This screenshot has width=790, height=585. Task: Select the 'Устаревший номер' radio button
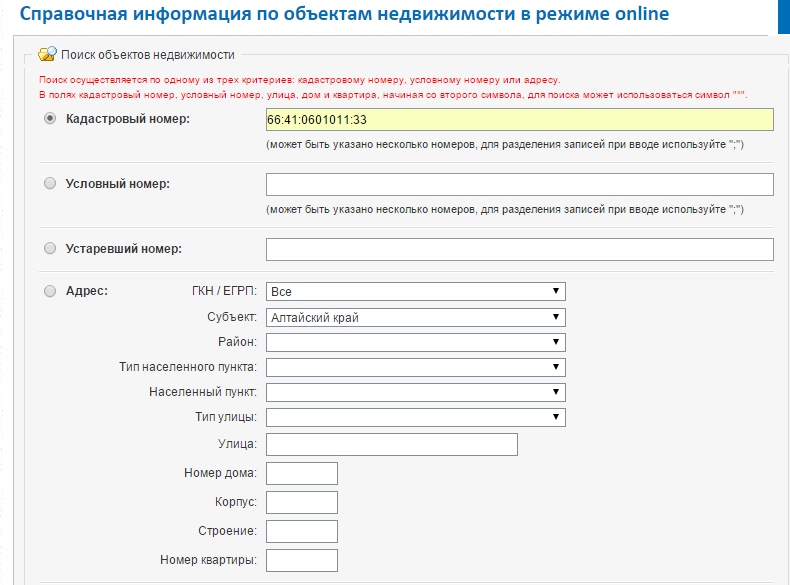[50, 249]
